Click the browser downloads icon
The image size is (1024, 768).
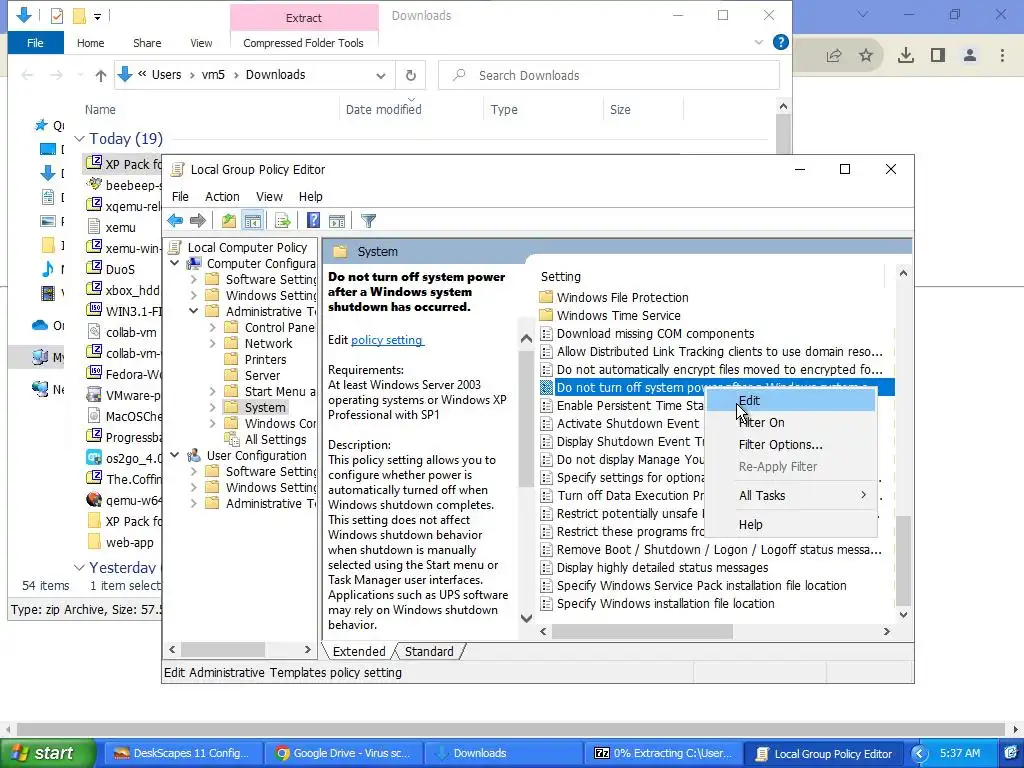[906, 56]
